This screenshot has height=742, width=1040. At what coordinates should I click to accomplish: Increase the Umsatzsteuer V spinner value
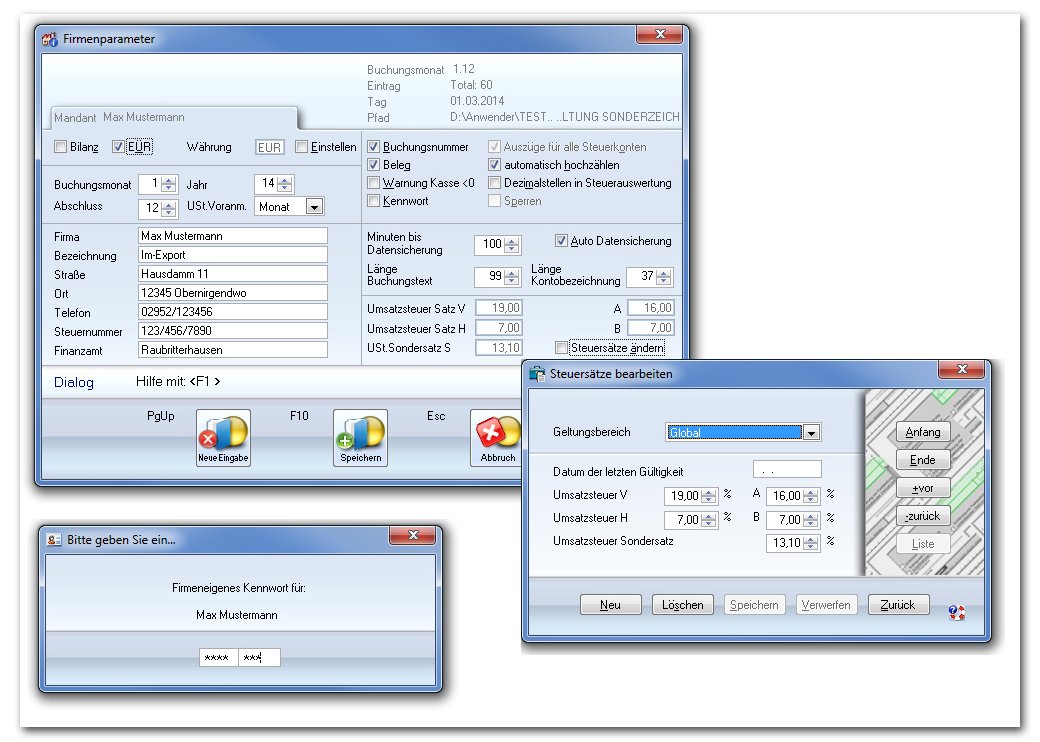(x=709, y=493)
